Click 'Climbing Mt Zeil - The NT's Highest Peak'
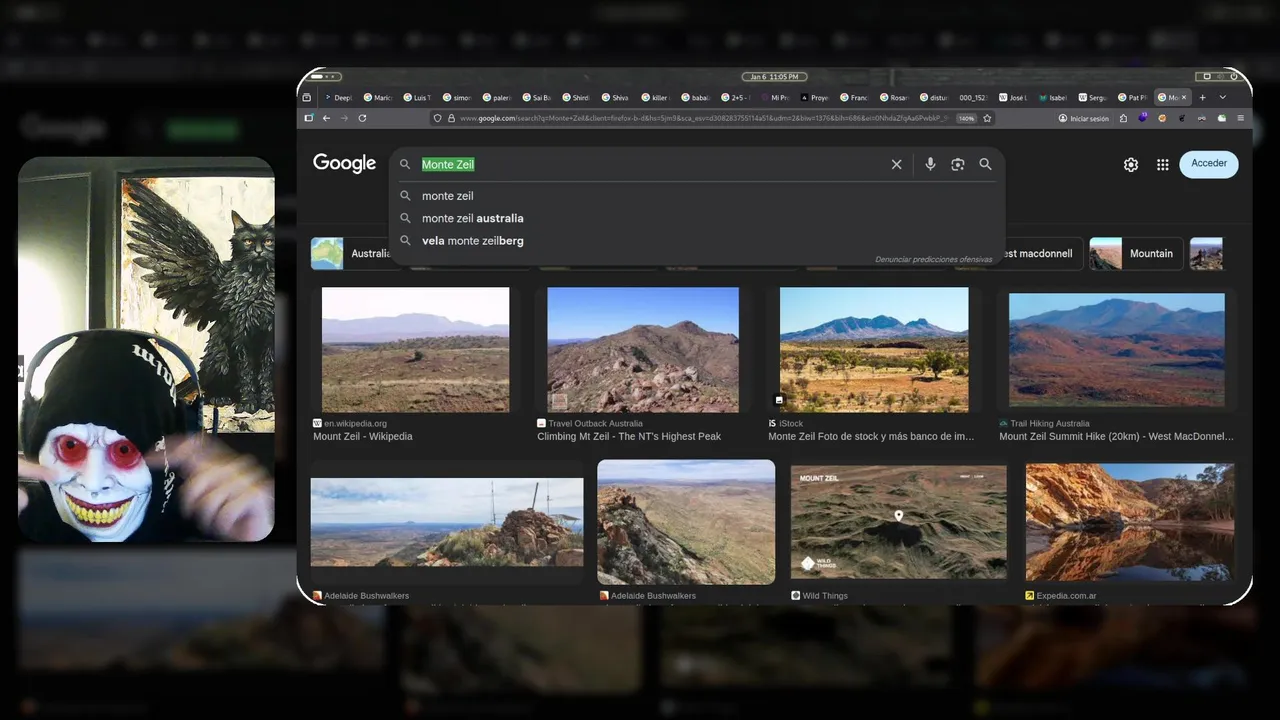The height and width of the screenshot is (720, 1280). pos(629,437)
